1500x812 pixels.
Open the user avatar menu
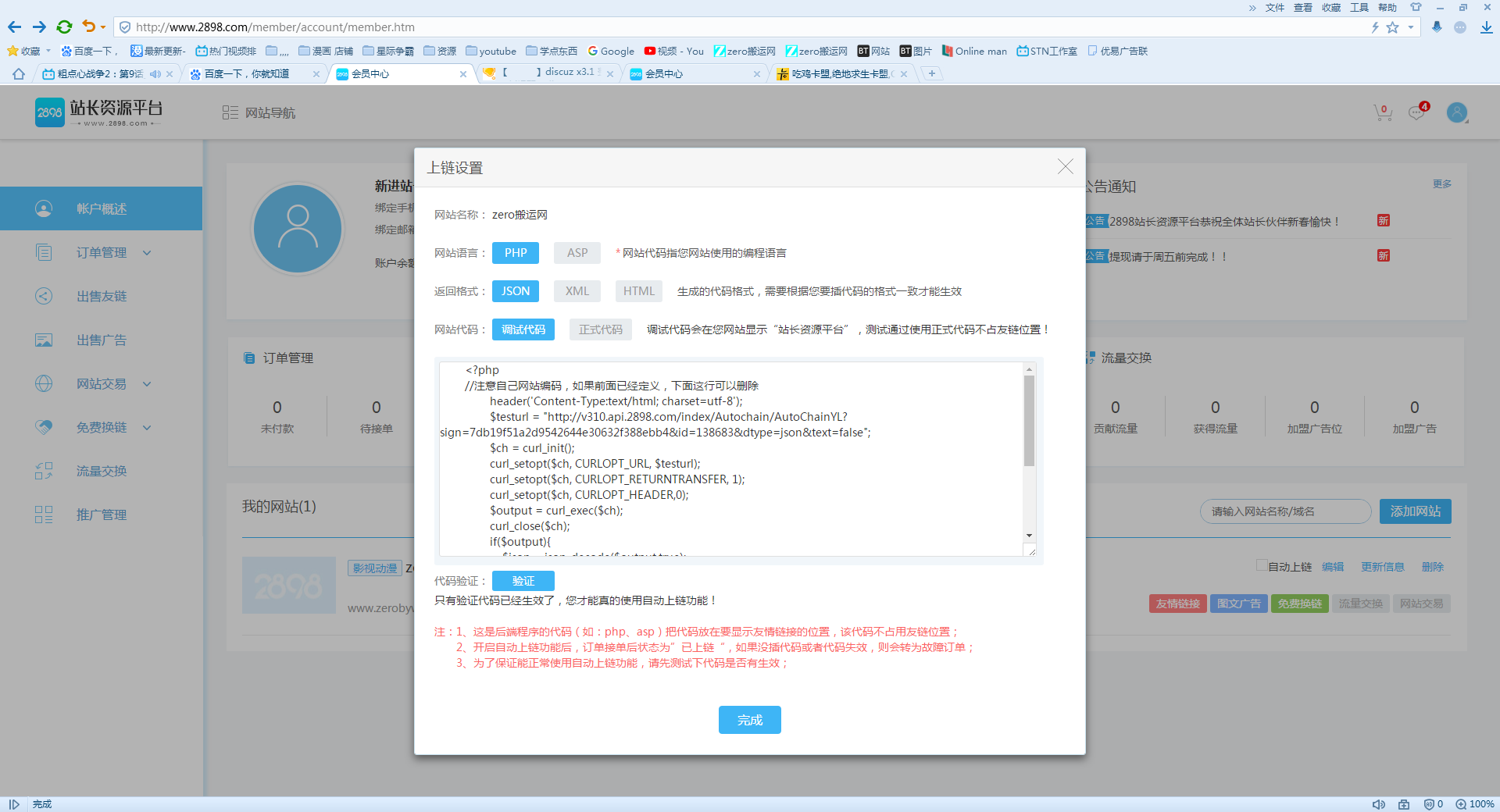coord(1456,112)
